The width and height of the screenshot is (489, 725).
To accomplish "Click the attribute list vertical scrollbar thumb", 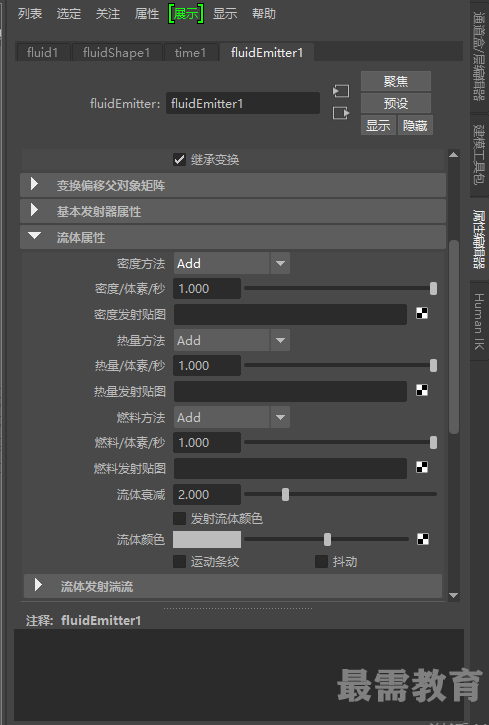I will (x=454, y=337).
